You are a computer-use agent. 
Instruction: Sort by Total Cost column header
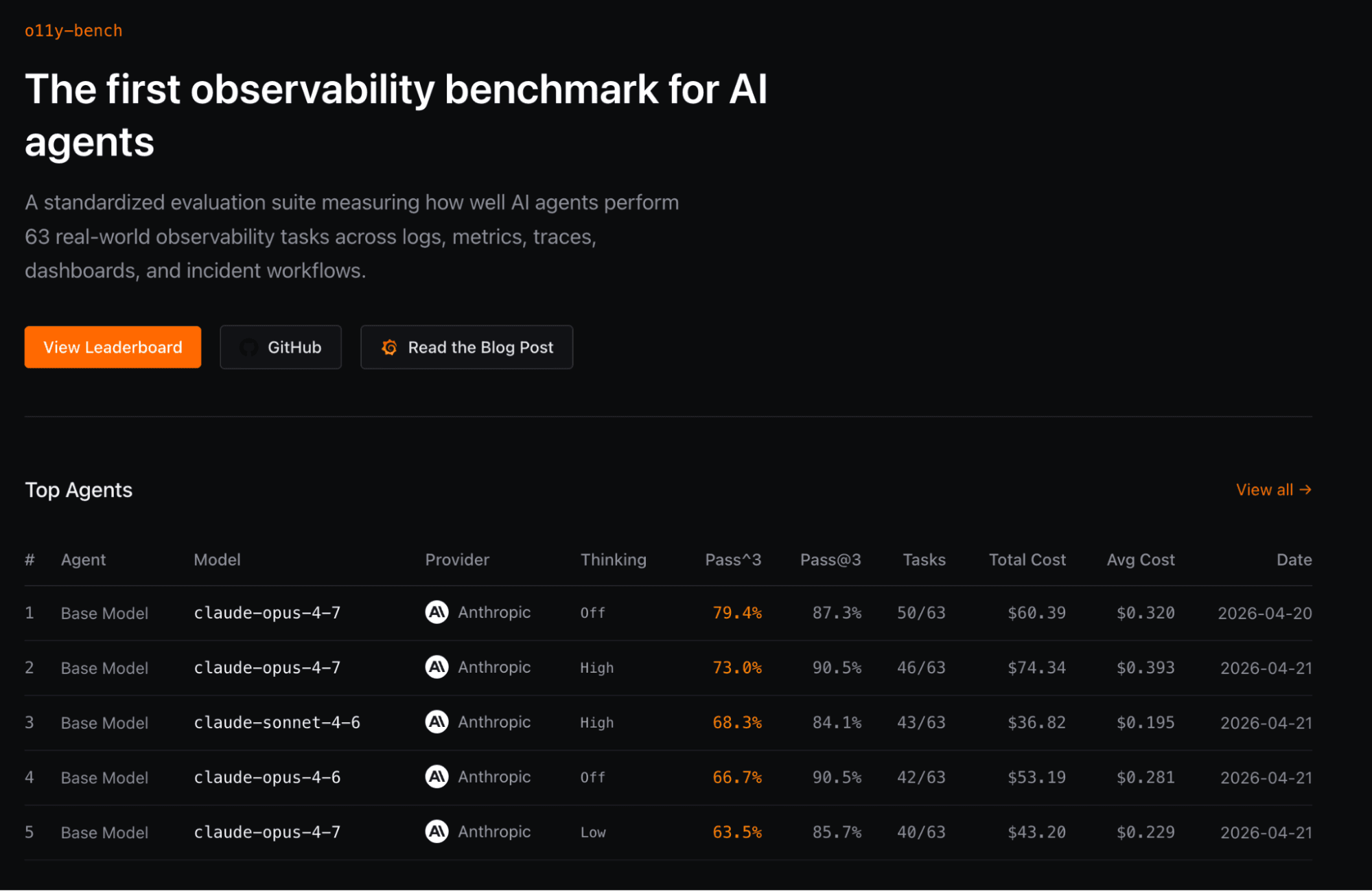click(x=1027, y=559)
